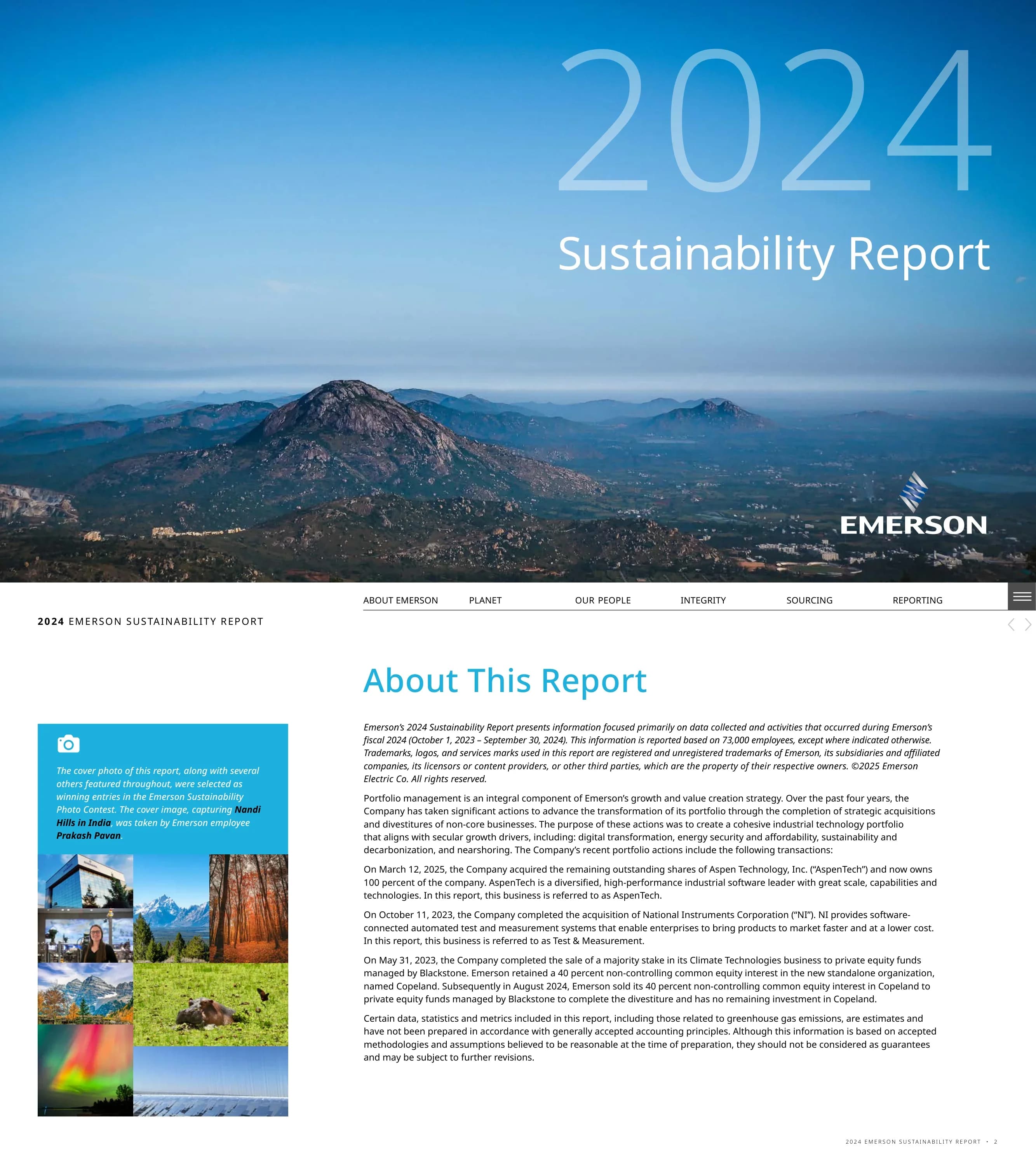1036x1165 pixels.
Task: Click the Nandi Hills cover photograph
Action: pos(518,291)
